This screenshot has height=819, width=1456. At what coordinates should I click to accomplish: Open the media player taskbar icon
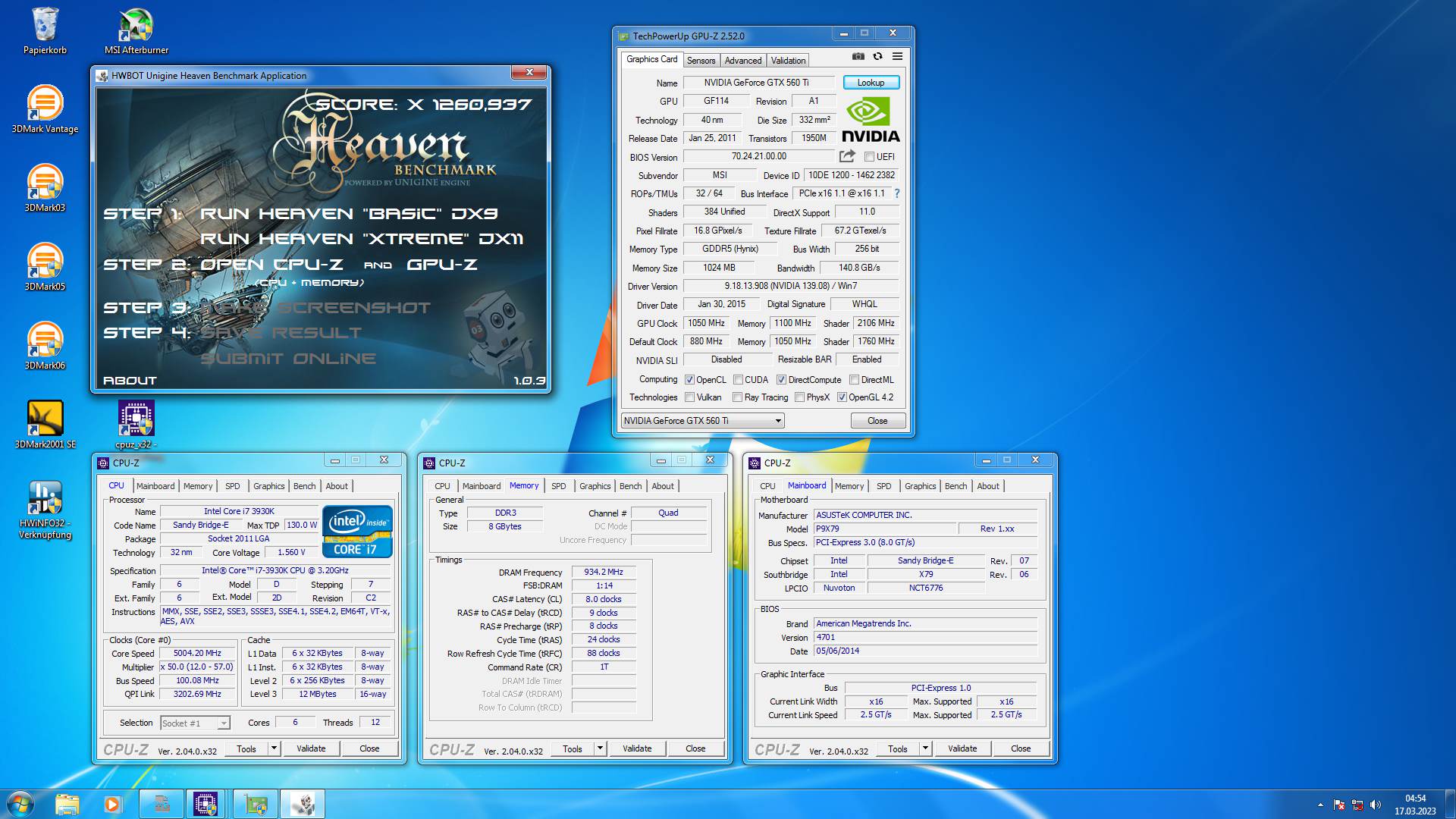[x=112, y=804]
